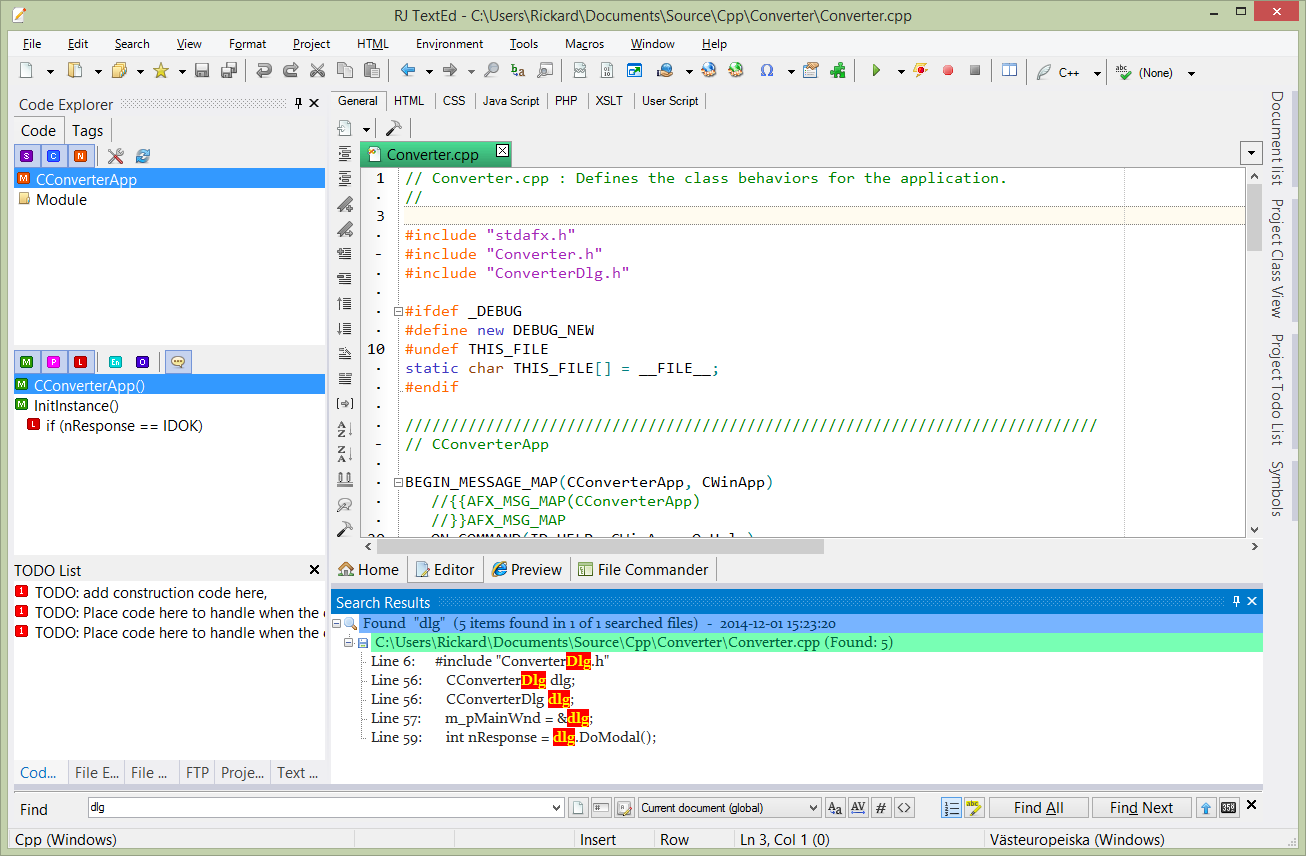Click the Cut scissors icon

[x=318, y=71]
